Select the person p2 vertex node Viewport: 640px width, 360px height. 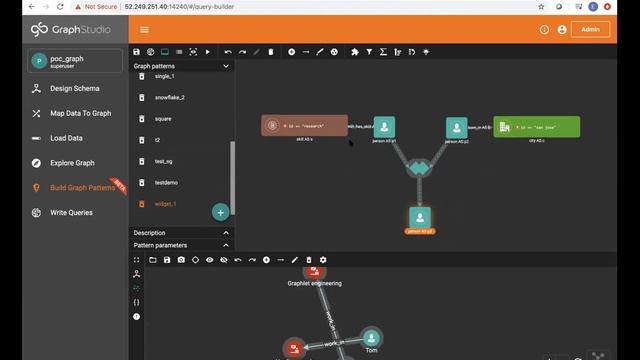tap(457, 128)
